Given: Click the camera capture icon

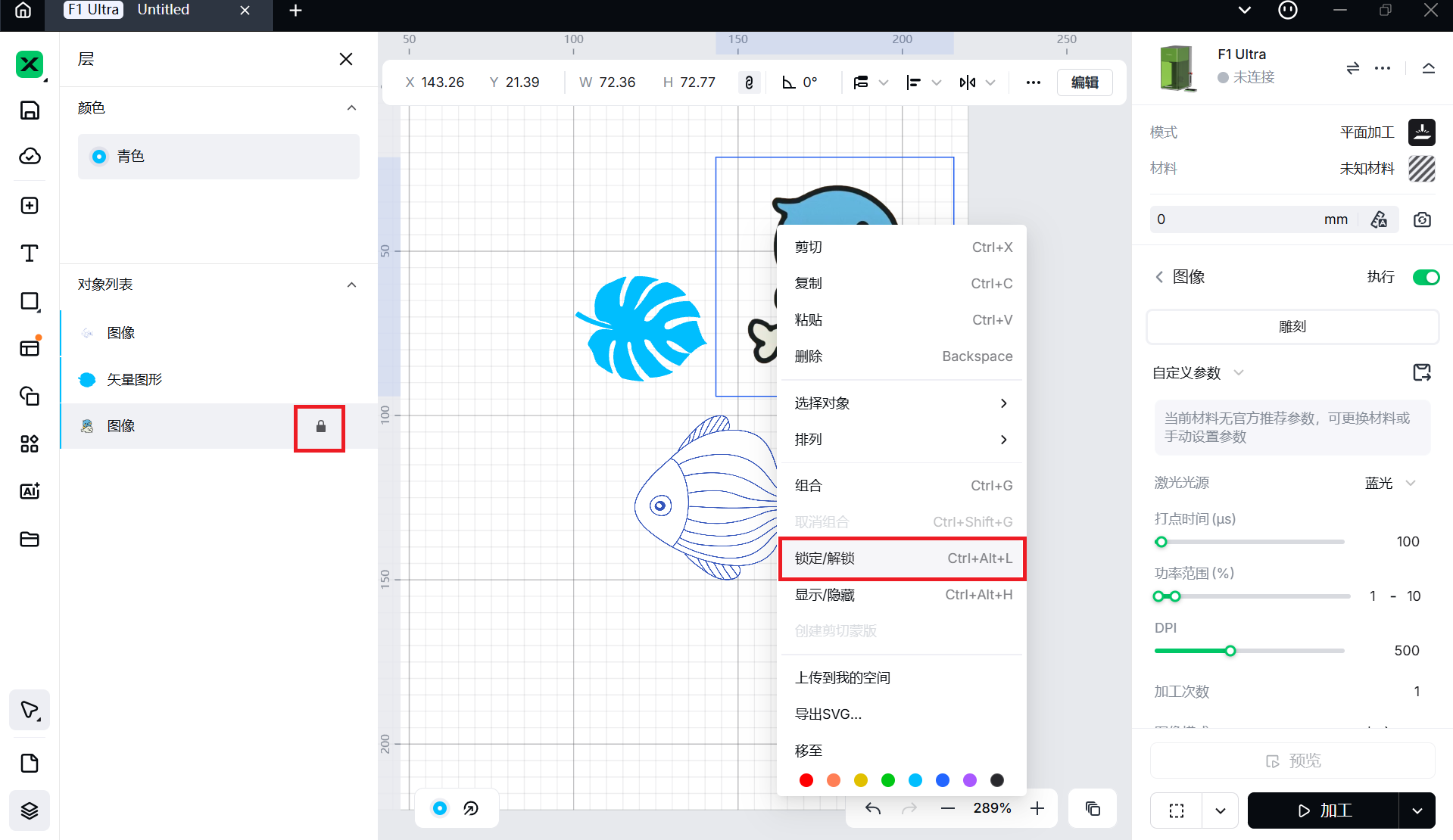Looking at the screenshot, I should (x=1422, y=219).
